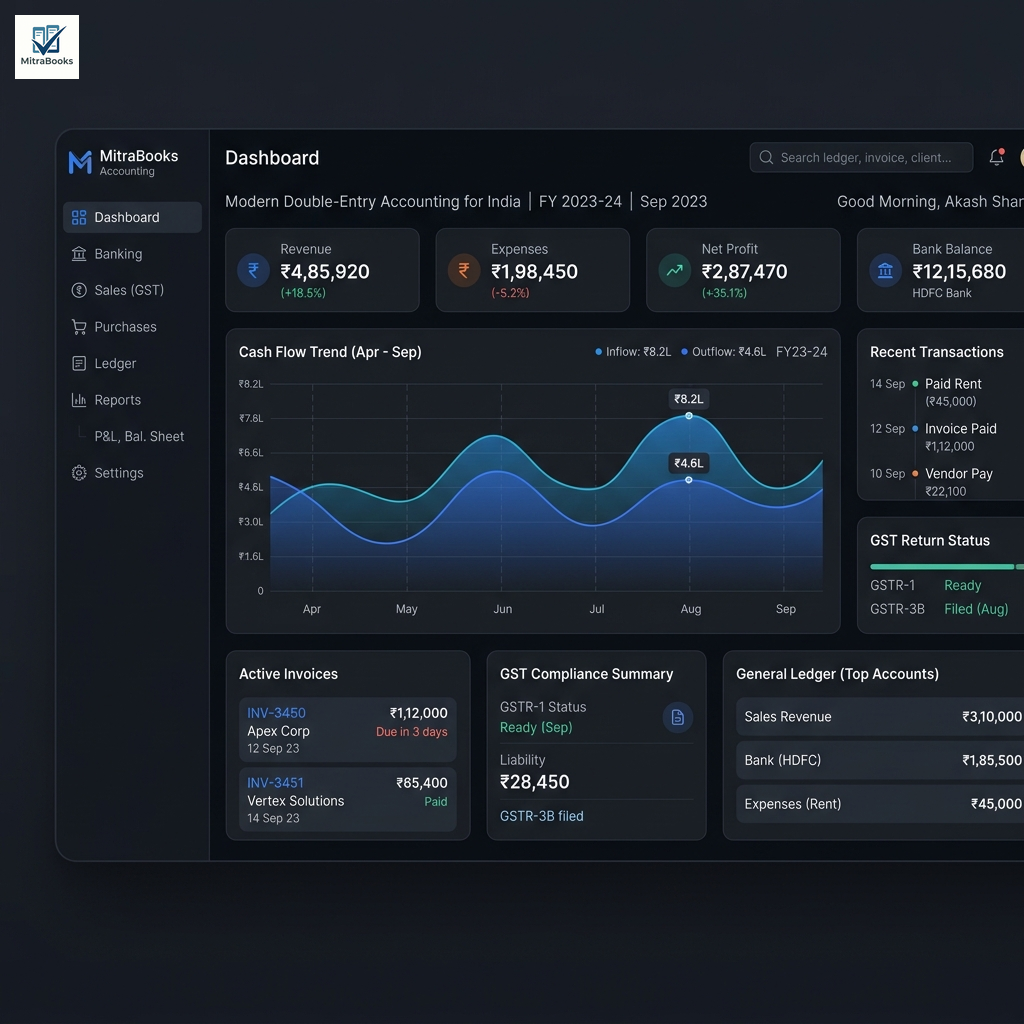Open the Banking menu item

pyautogui.click(x=132, y=254)
